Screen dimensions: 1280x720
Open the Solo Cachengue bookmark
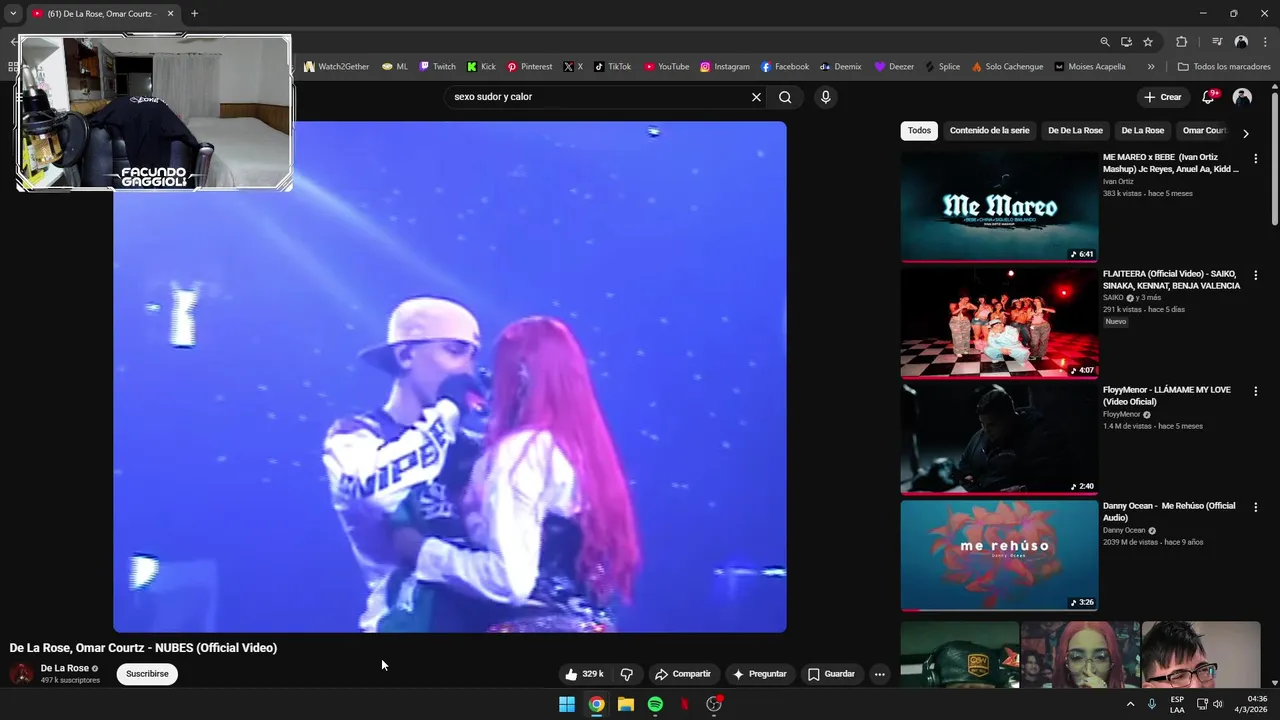[1007, 67]
